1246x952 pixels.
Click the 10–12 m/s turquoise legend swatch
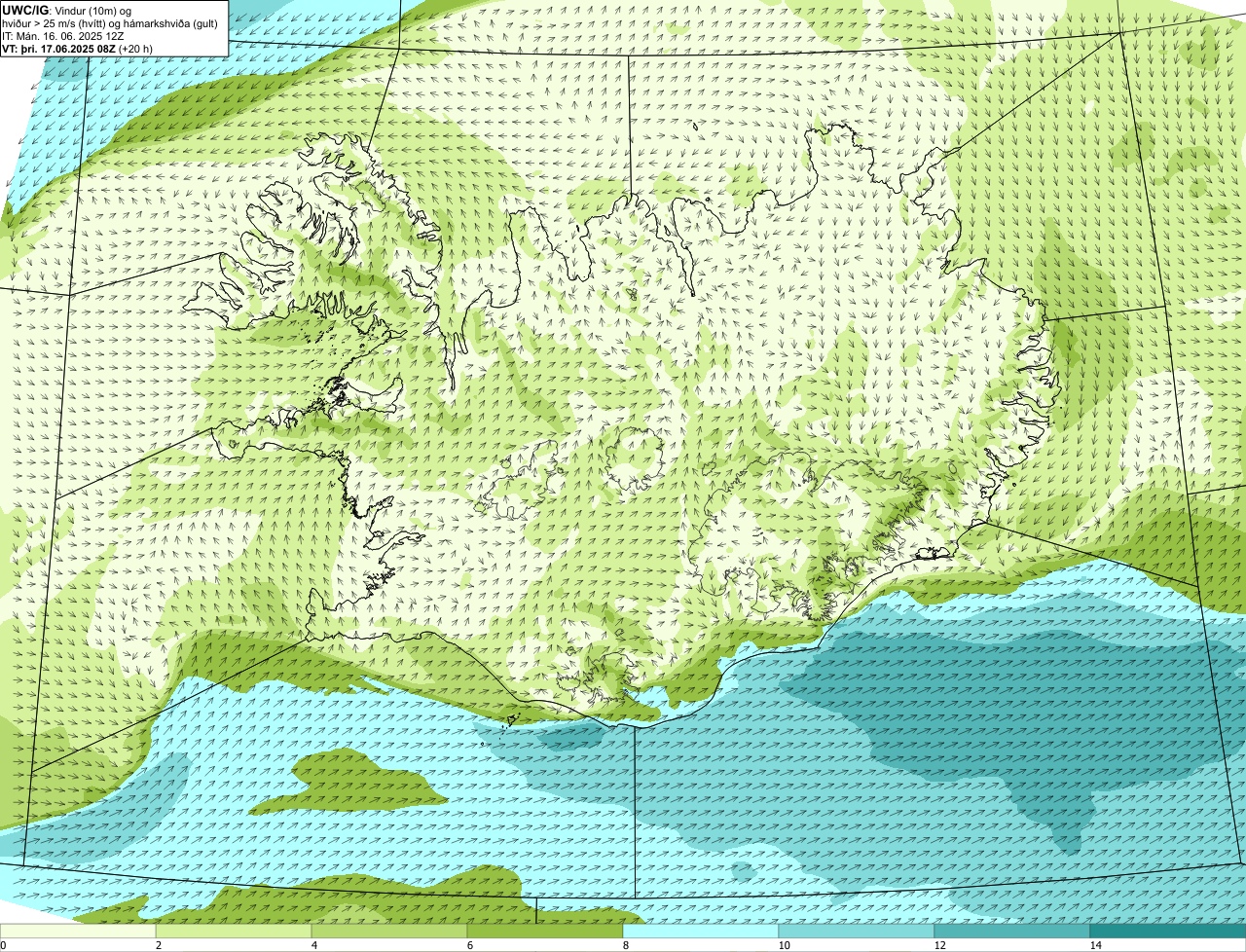(x=857, y=931)
